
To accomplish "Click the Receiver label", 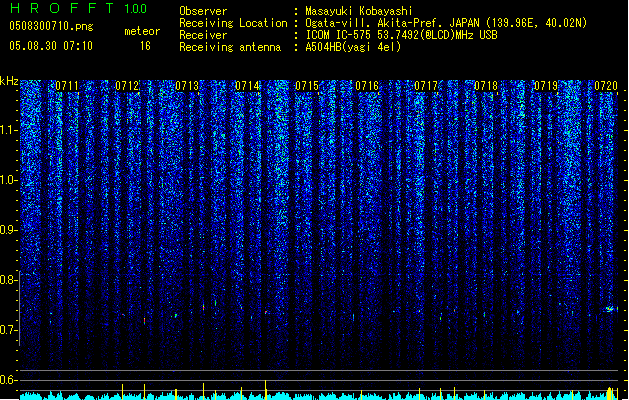I will point(203,35).
